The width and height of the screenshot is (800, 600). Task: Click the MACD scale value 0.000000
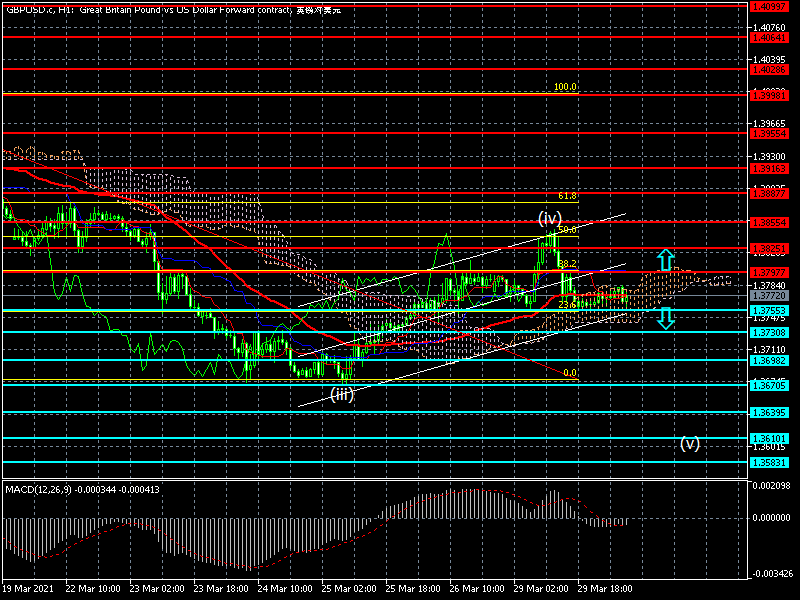[x=771, y=518]
